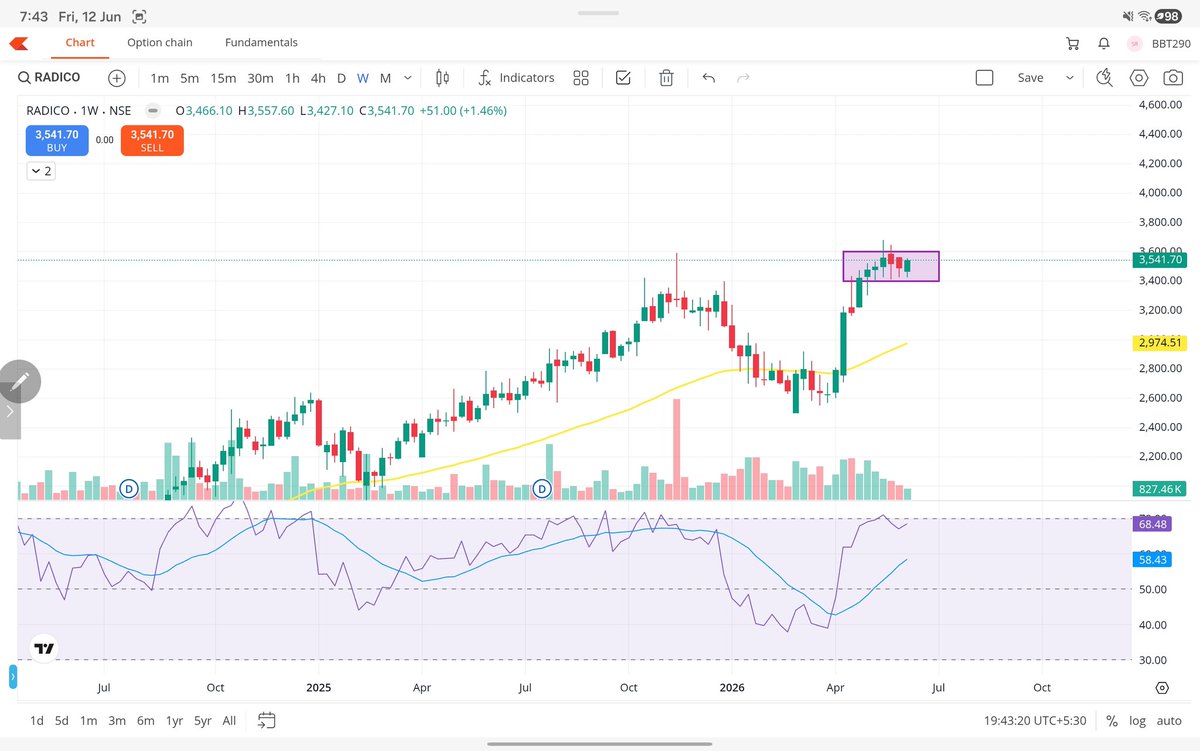Screen dimensions: 1200x751
Task: Click the TradingView logo
Action: click(44, 649)
